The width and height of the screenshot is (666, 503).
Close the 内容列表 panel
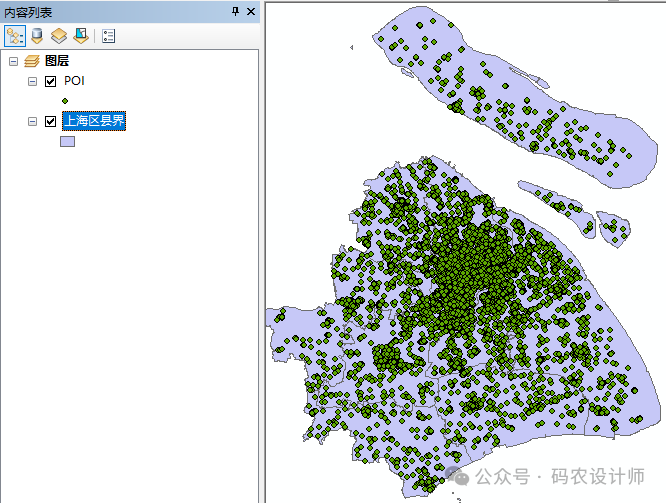coord(250,11)
